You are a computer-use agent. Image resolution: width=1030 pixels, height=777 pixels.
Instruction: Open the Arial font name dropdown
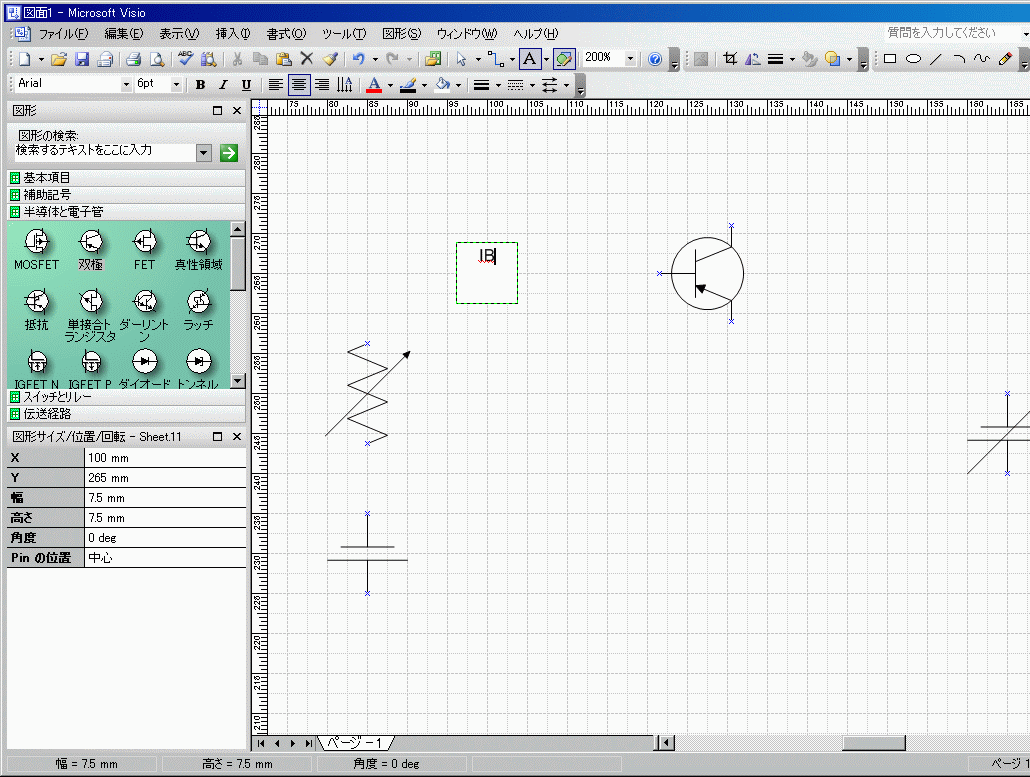126,85
